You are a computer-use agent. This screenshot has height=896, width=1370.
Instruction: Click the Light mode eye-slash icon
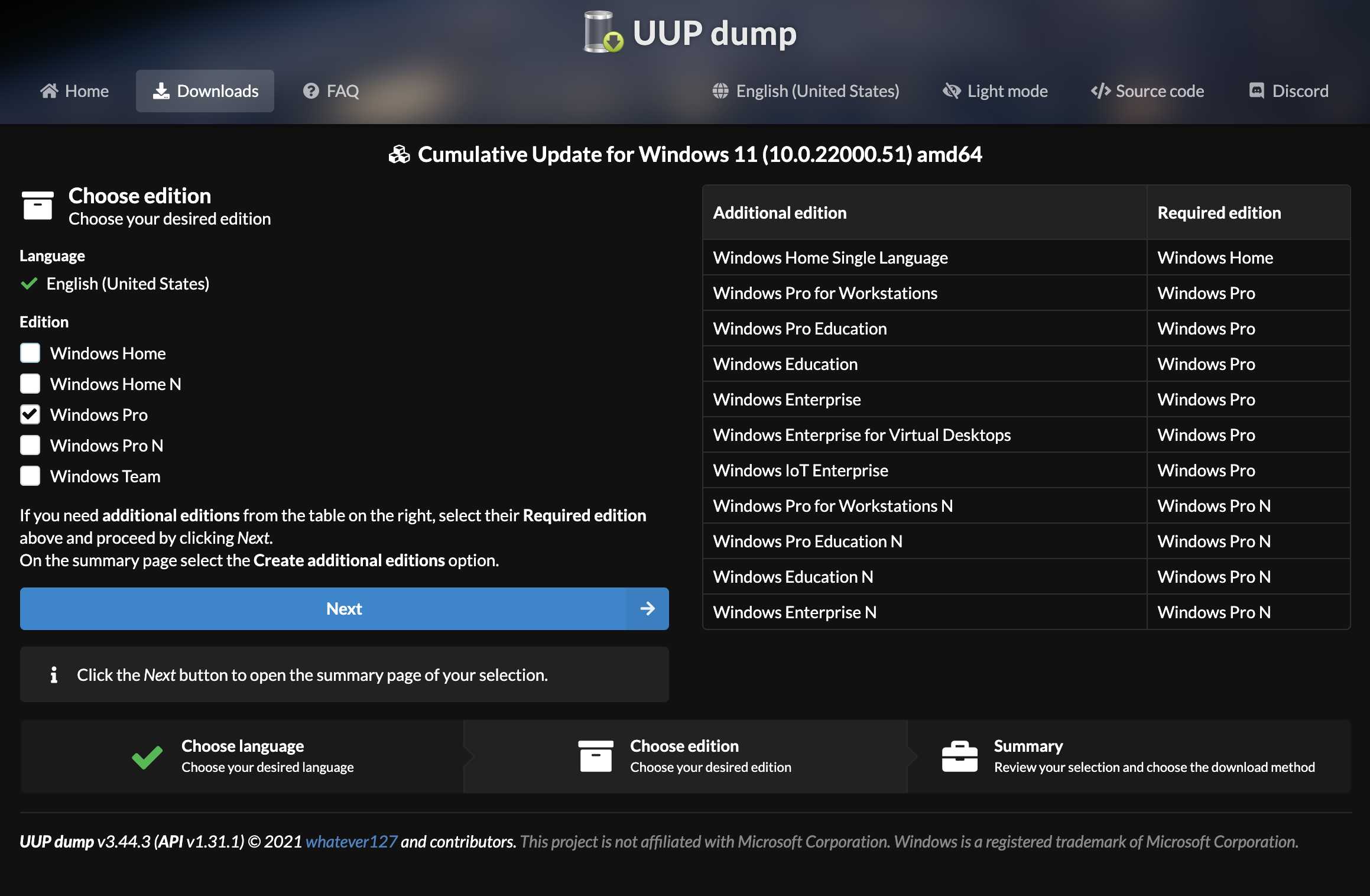point(952,91)
